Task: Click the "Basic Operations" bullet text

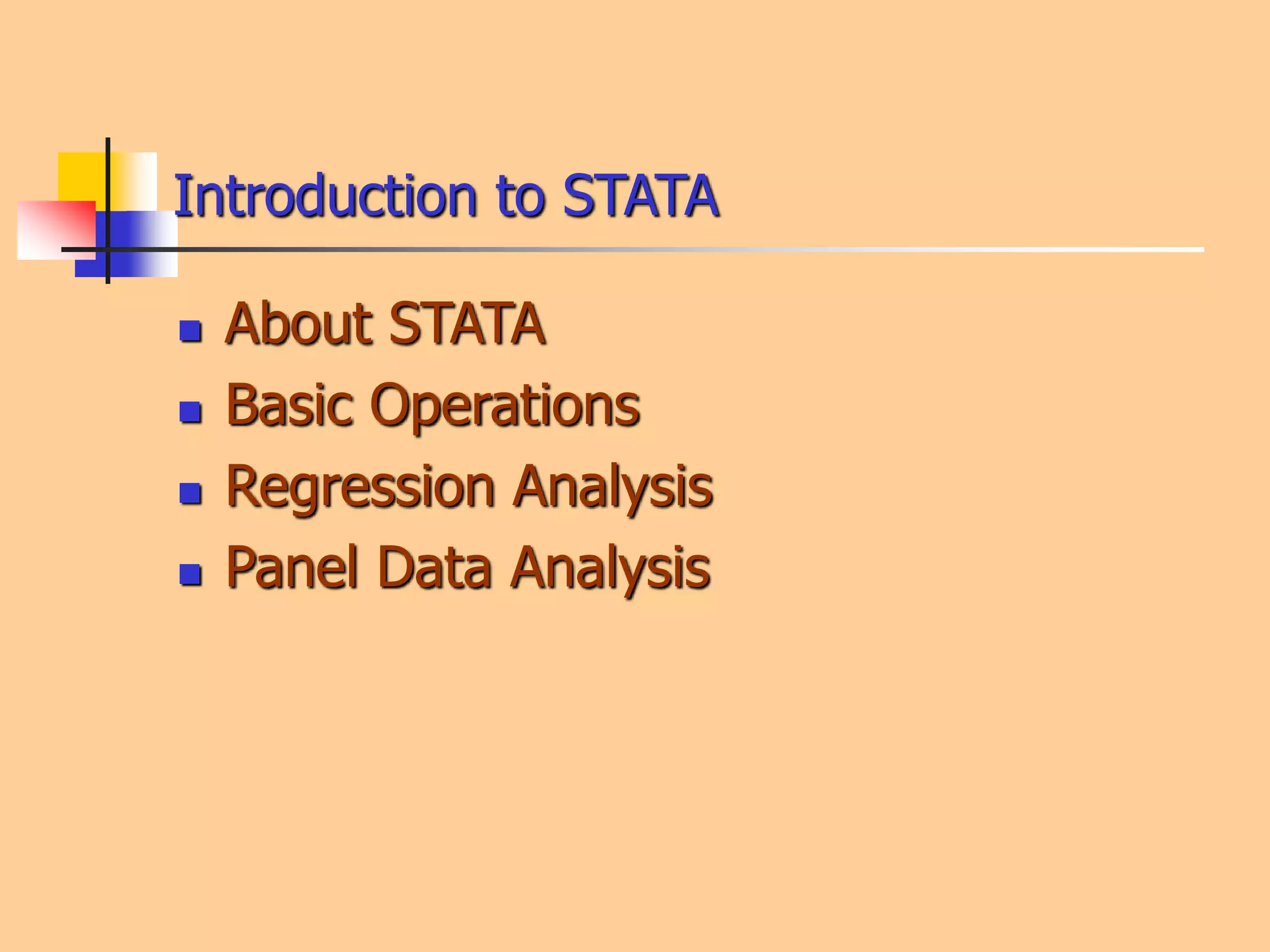Action: [432, 405]
